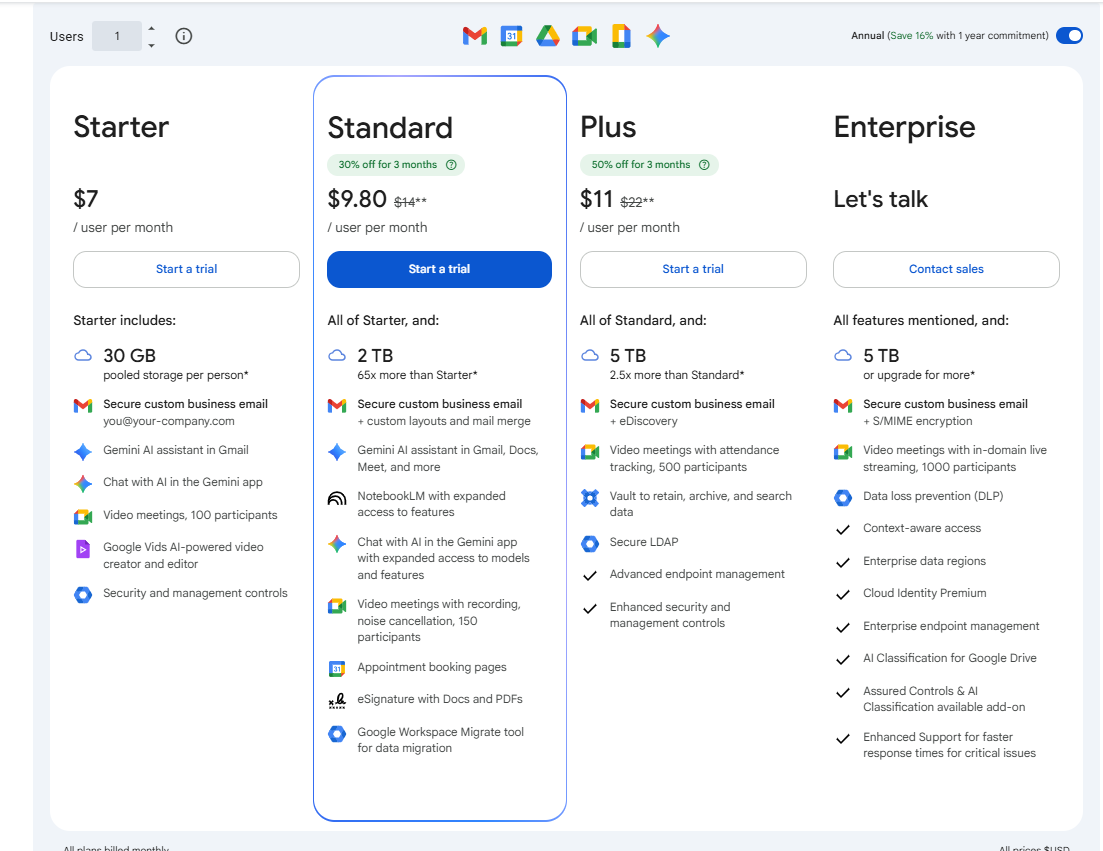Click Gmail icon beside custom layouts and mail merge
This screenshot has width=1103, height=851.
(x=337, y=406)
